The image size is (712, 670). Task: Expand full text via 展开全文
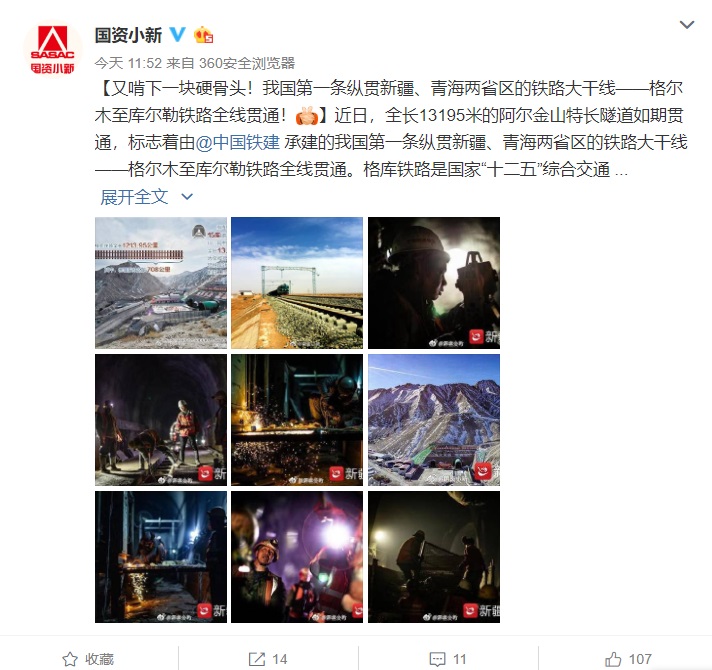pyautogui.click(x=134, y=197)
